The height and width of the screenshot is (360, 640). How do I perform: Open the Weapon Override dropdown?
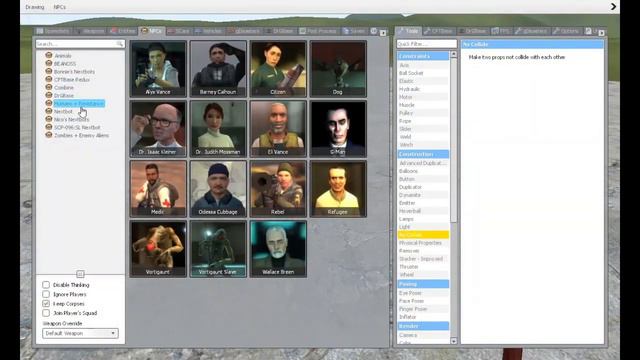(x=80, y=333)
